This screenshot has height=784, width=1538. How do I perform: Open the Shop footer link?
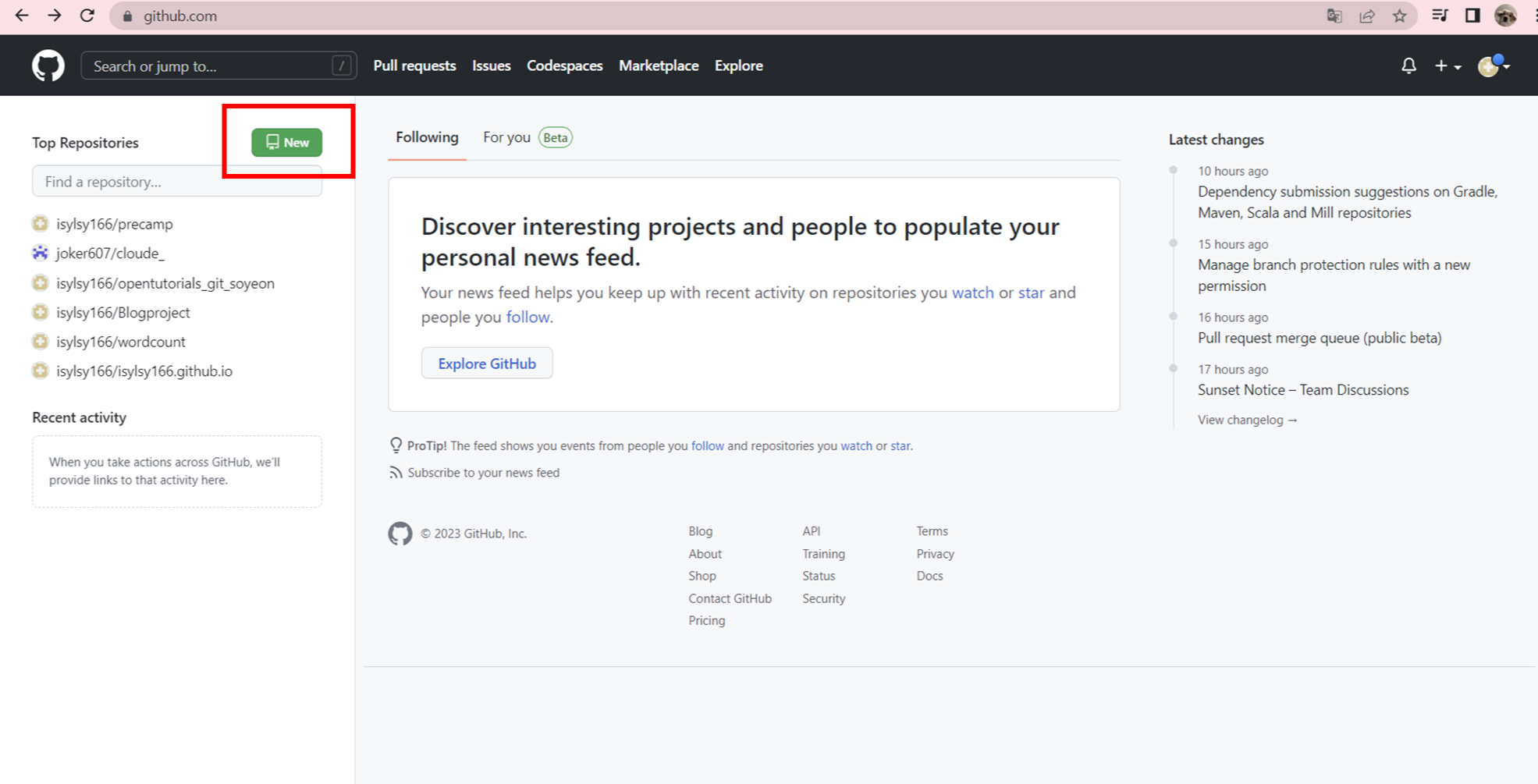(x=702, y=576)
